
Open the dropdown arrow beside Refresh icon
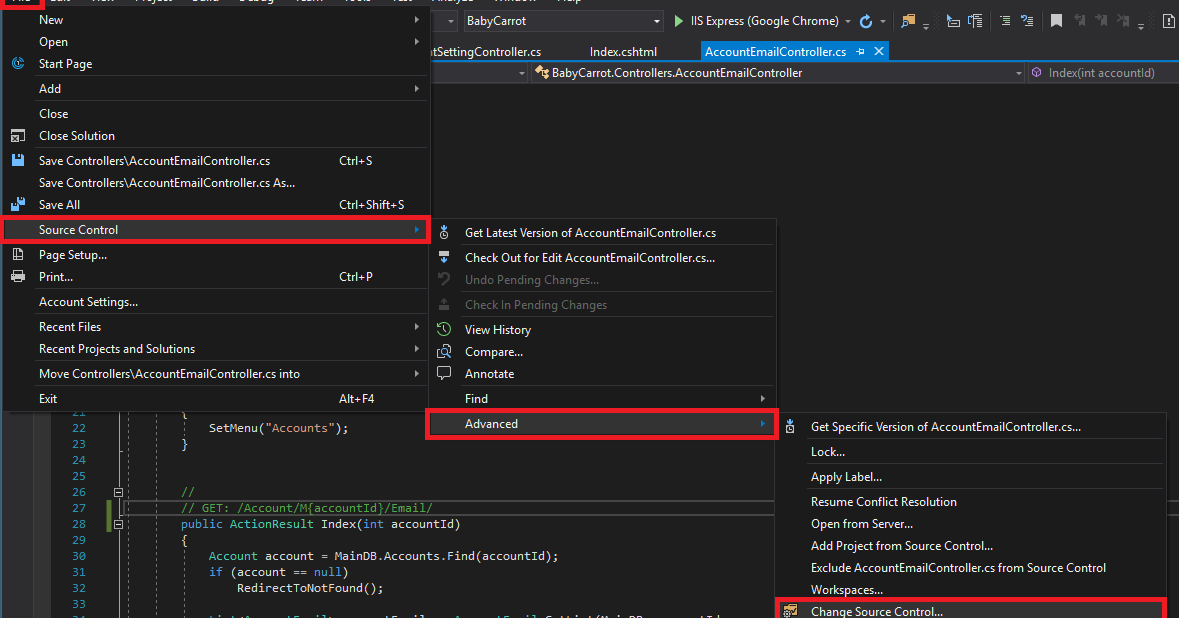click(x=883, y=21)
